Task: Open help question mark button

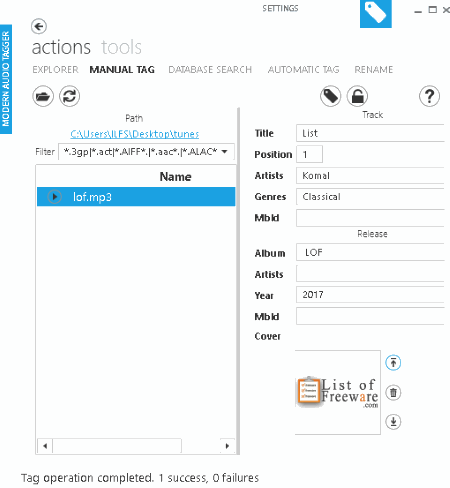Action: (x=429, y=96)
